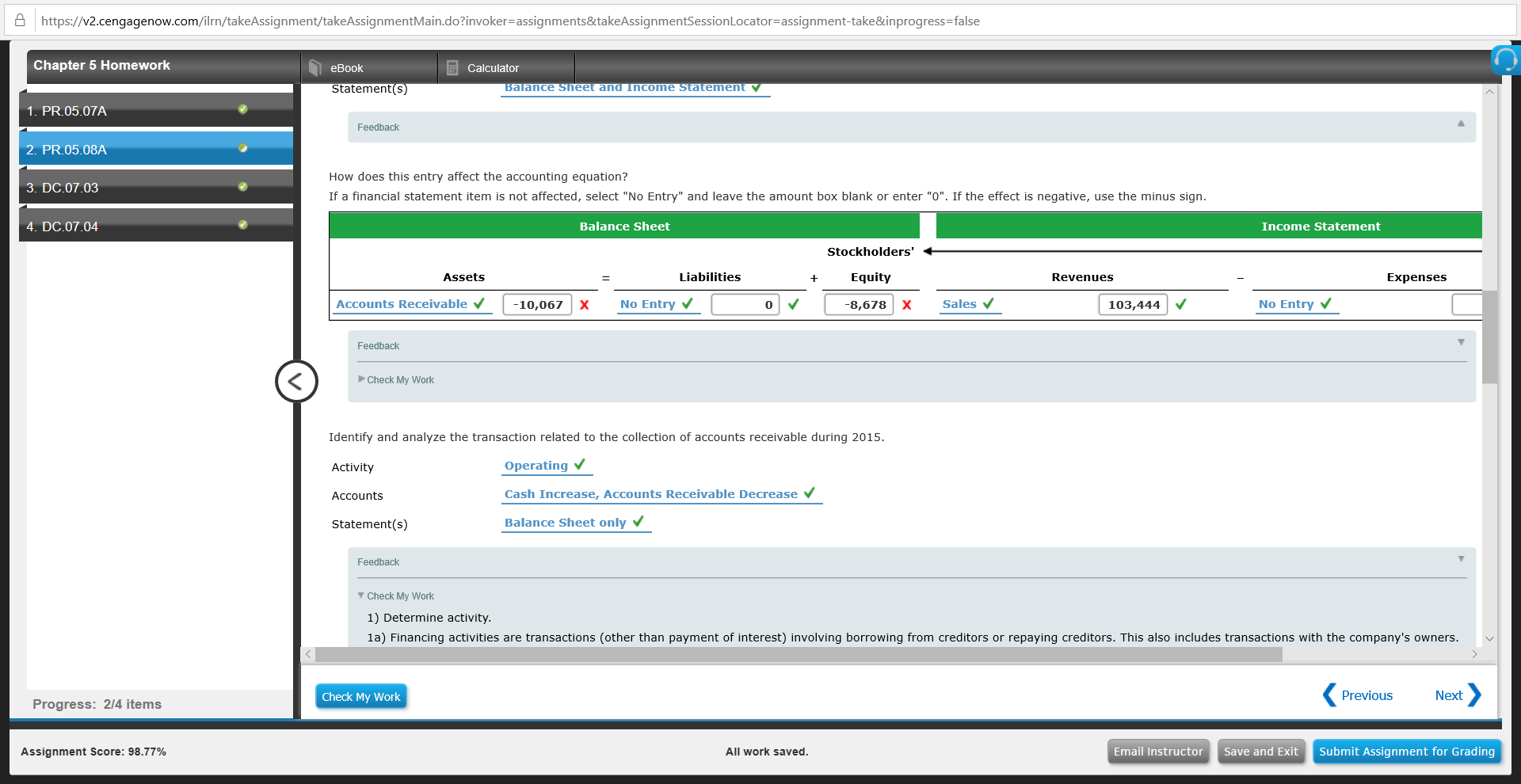Click the lock icon in the address bar

tap(20, 21)
